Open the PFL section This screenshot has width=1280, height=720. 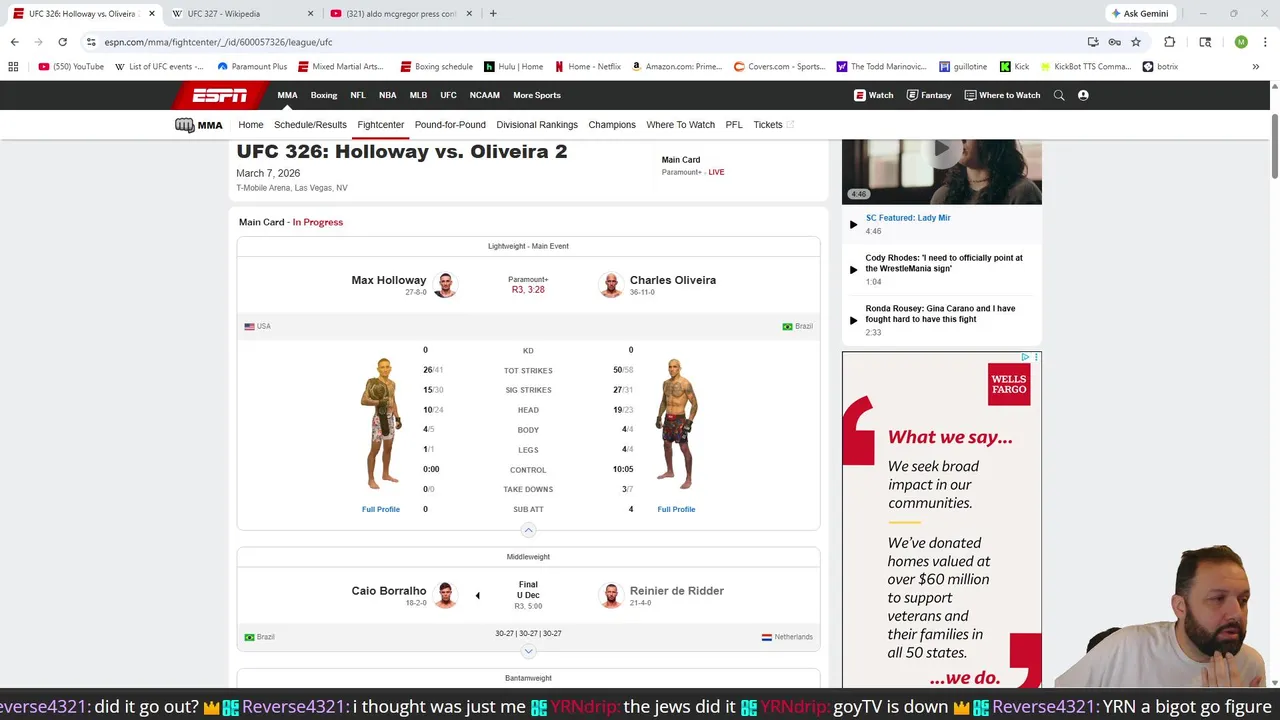pos(734,125)
